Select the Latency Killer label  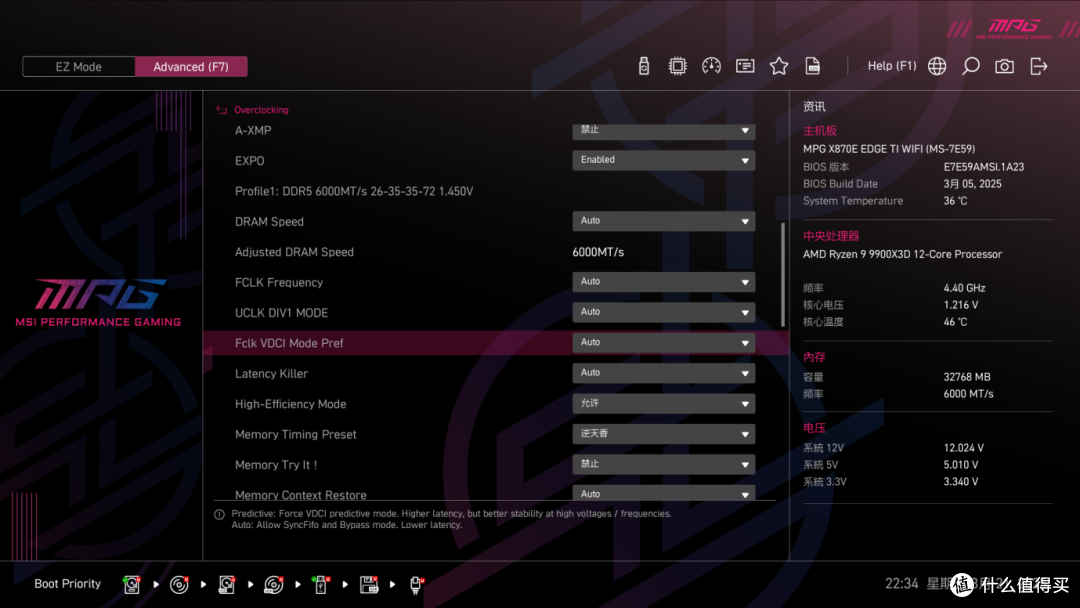271,373
